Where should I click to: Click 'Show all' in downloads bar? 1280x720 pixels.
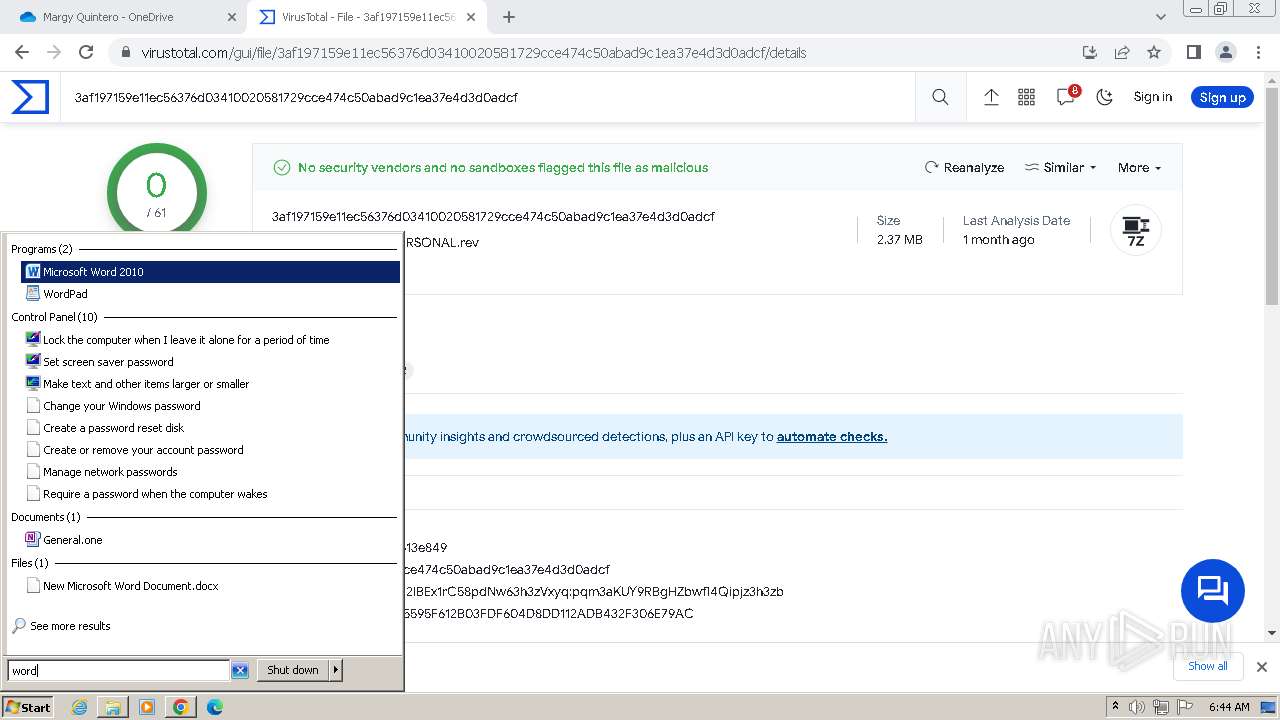[1208, 666]
